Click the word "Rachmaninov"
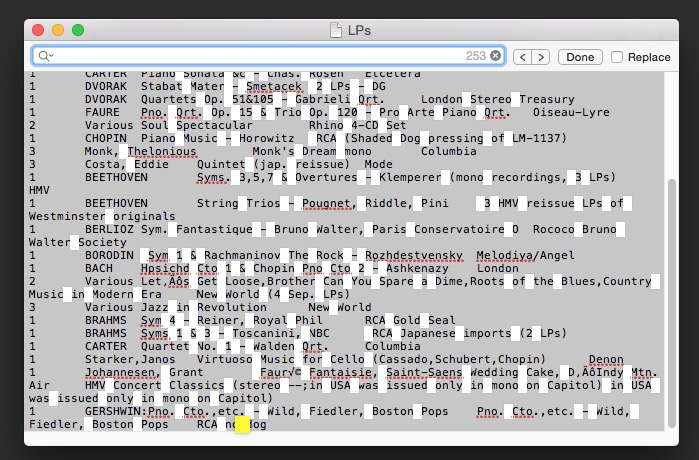This screenshot has width=699, height=460. (242, 256)
